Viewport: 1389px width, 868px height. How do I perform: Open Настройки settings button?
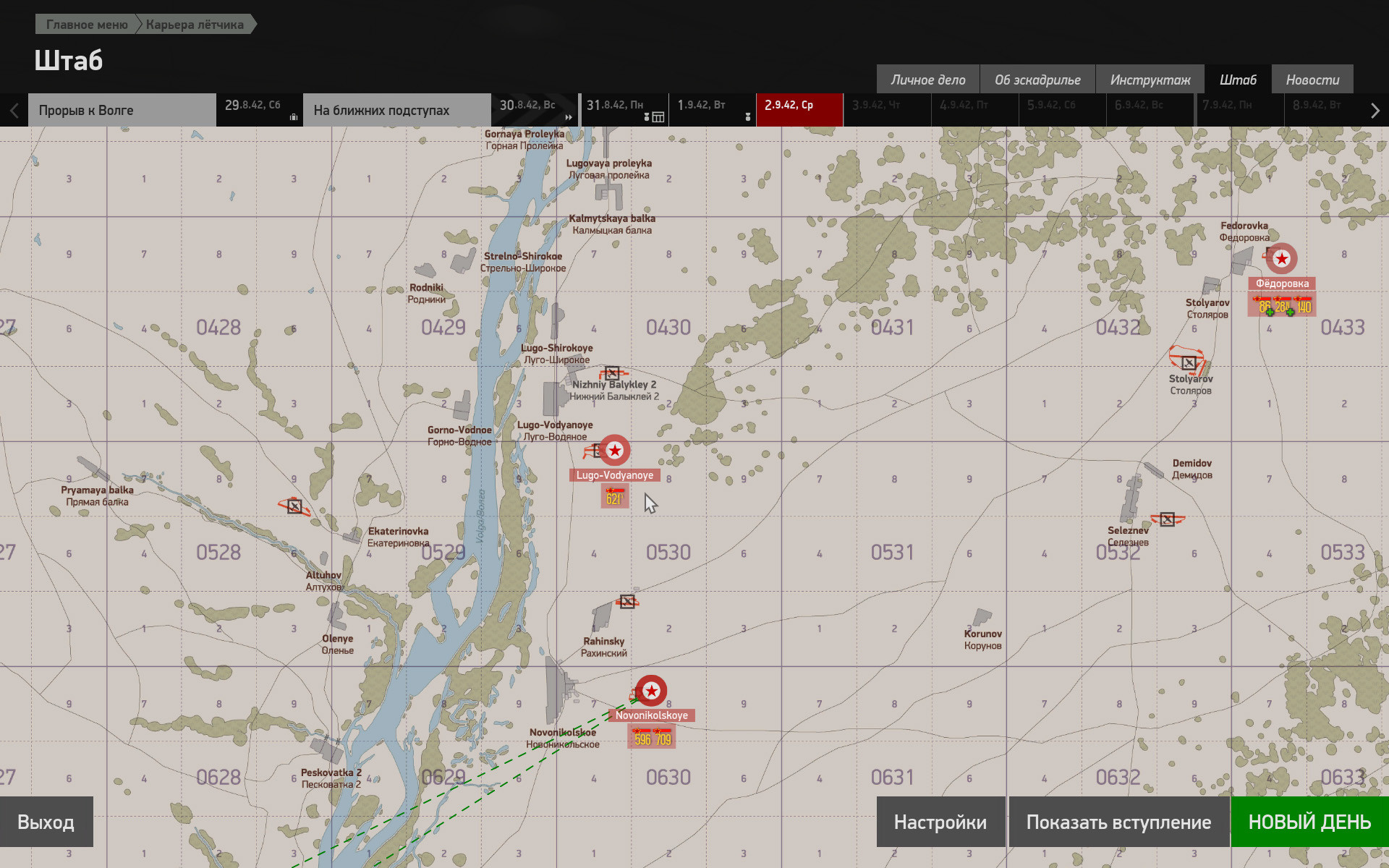(940, 822)
